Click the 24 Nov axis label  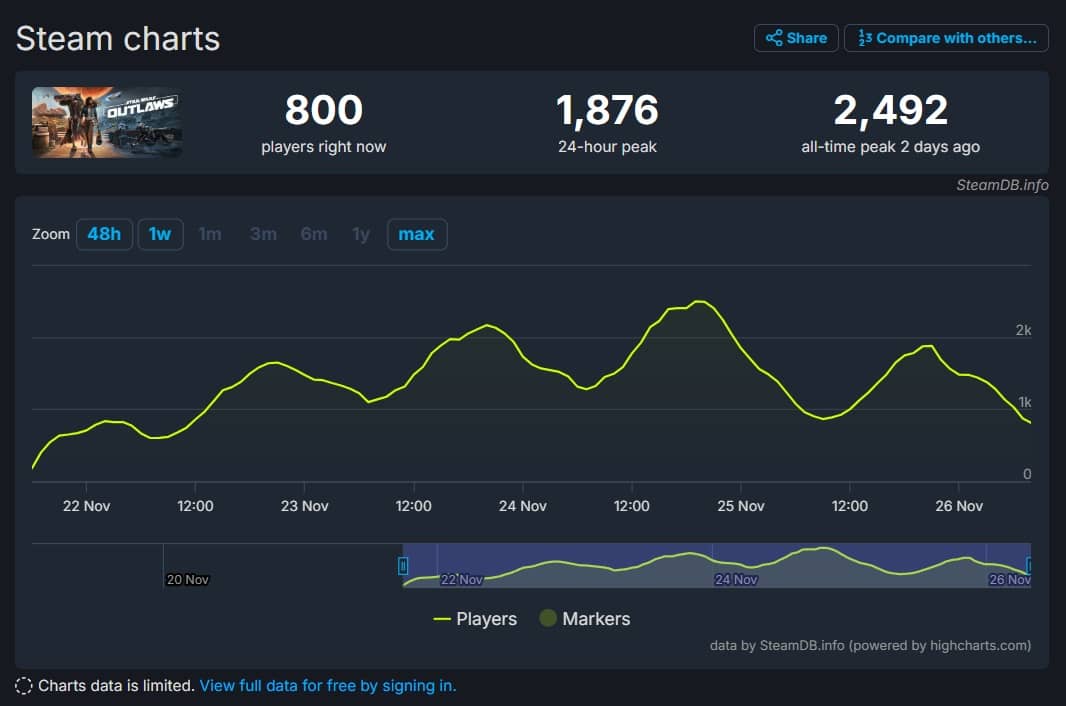coord(523,506)
